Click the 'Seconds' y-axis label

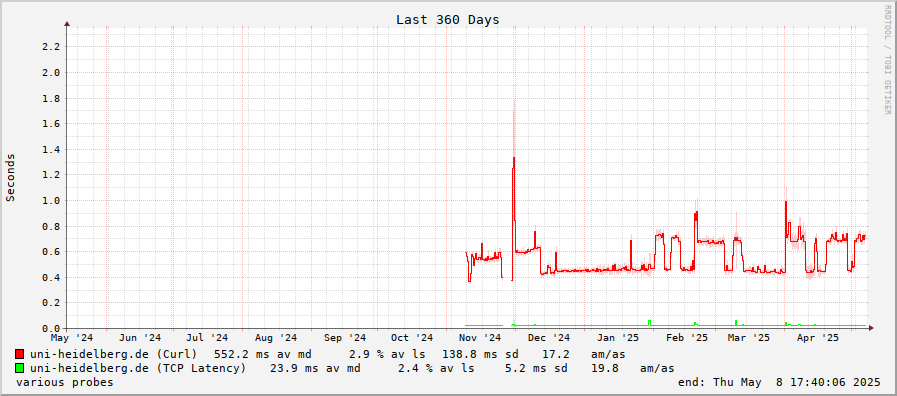[10, 177]
